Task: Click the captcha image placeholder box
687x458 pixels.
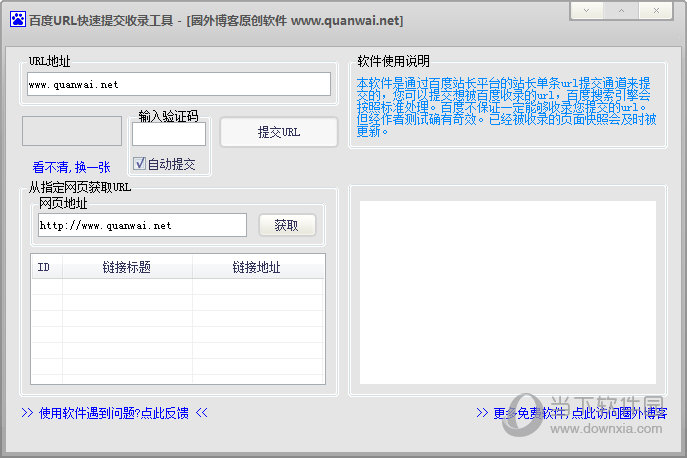Action: click(72, 131)
